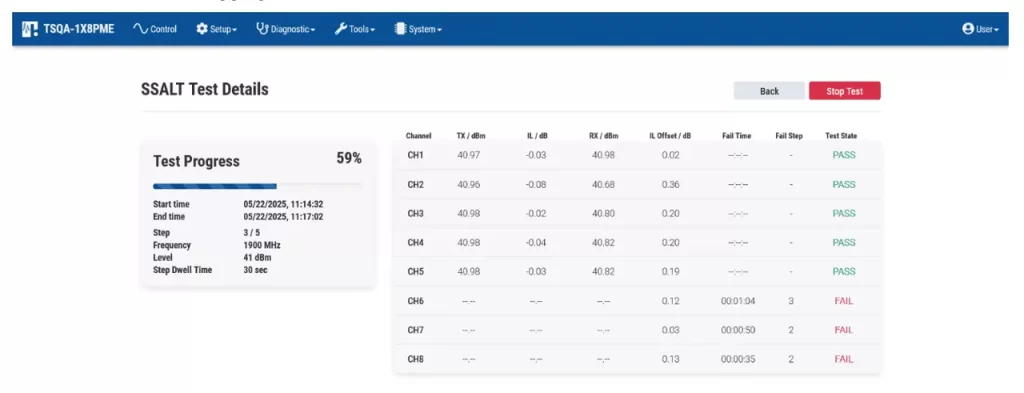The image size is (1024, 393).
Task: Click the red Stop Test button
Action: tap(844, 91)
